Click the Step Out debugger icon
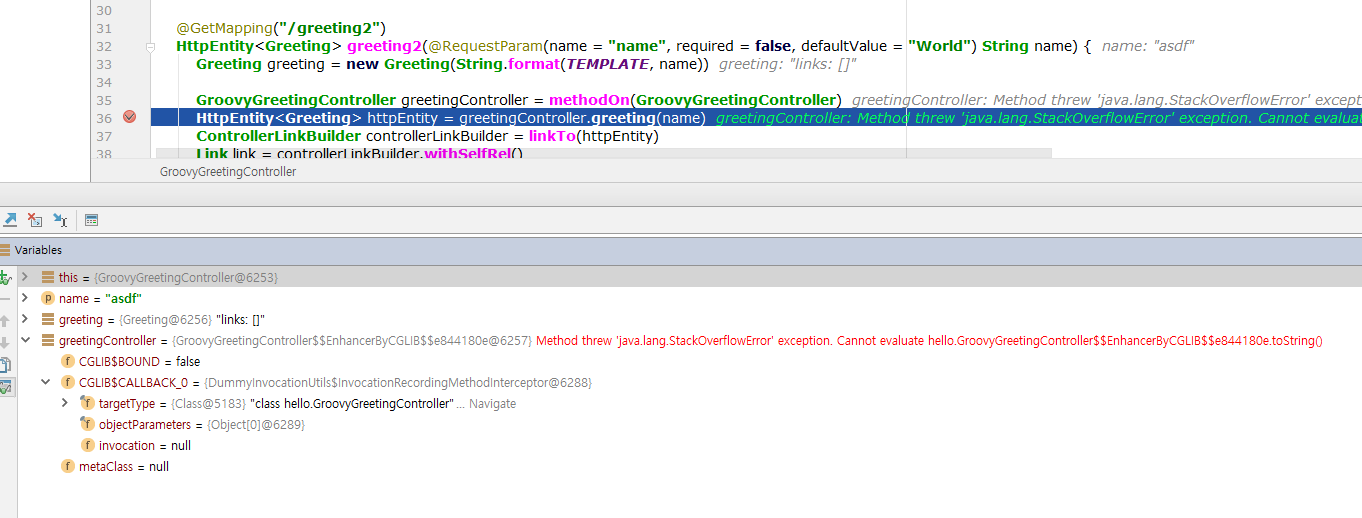The image size is (1362, 518). click(10, 220)
